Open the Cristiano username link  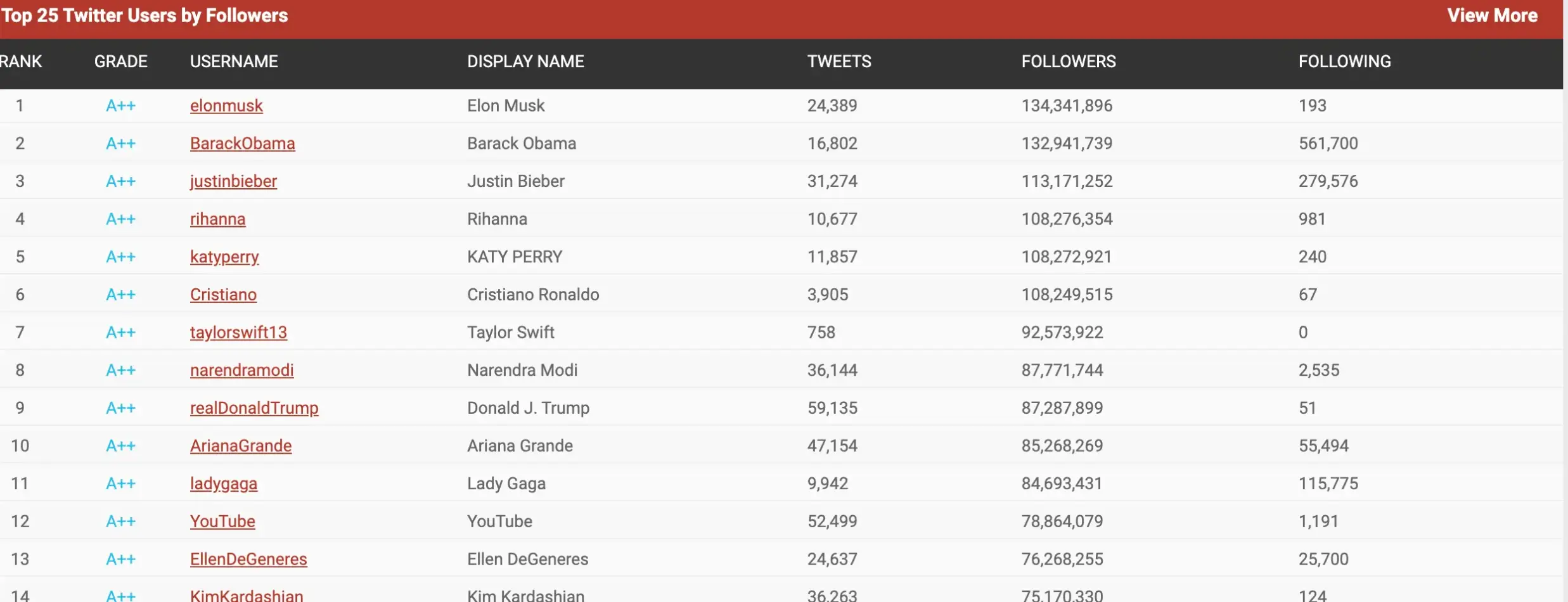(x=223, y=294)
